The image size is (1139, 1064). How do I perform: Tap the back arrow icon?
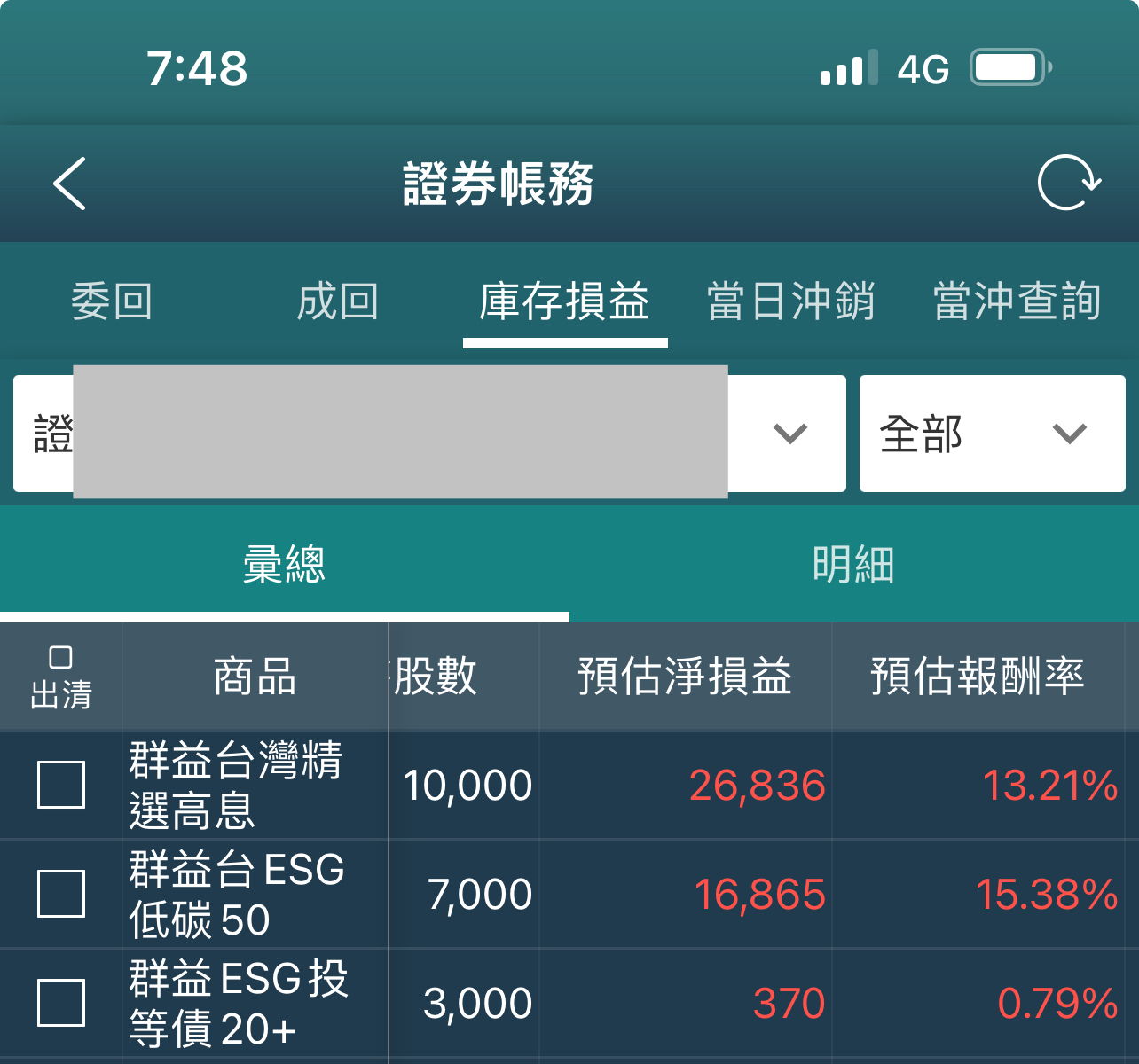click(x=69, y=184)
